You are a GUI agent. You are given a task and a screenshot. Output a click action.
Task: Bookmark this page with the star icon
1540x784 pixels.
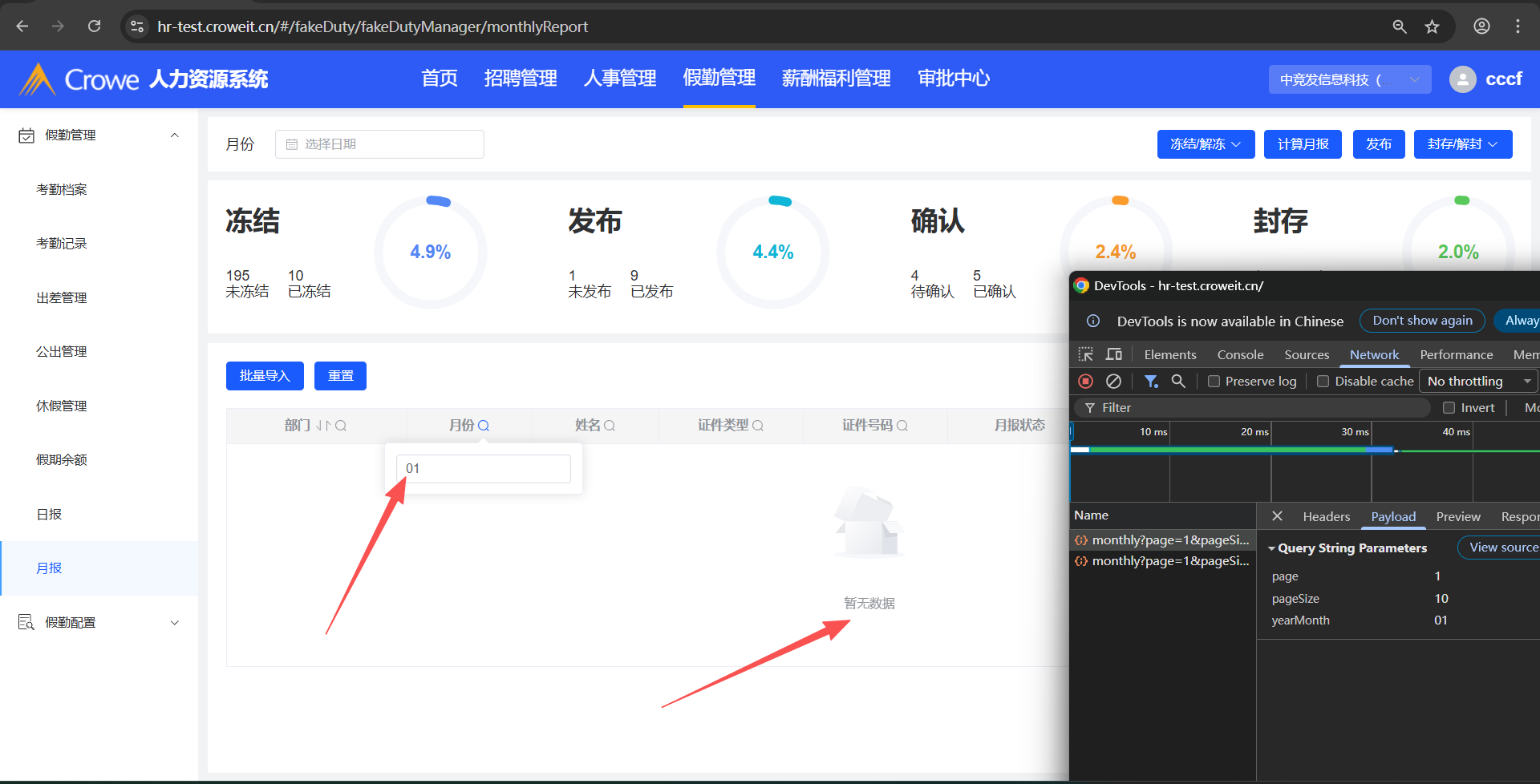click(x=1432, y=26)
